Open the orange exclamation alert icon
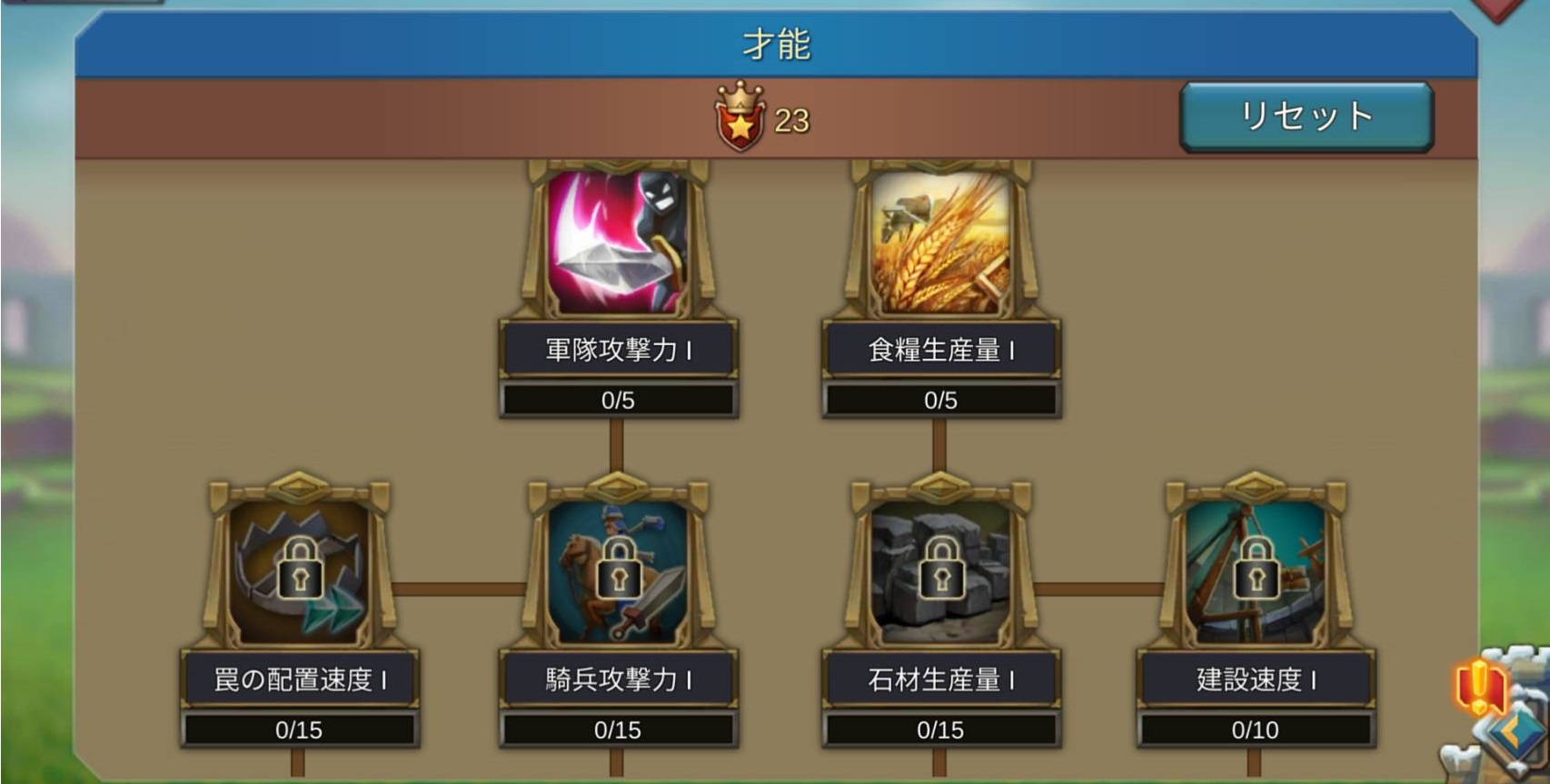Viewport: 1550px width, 784px height. point(1479,687)
